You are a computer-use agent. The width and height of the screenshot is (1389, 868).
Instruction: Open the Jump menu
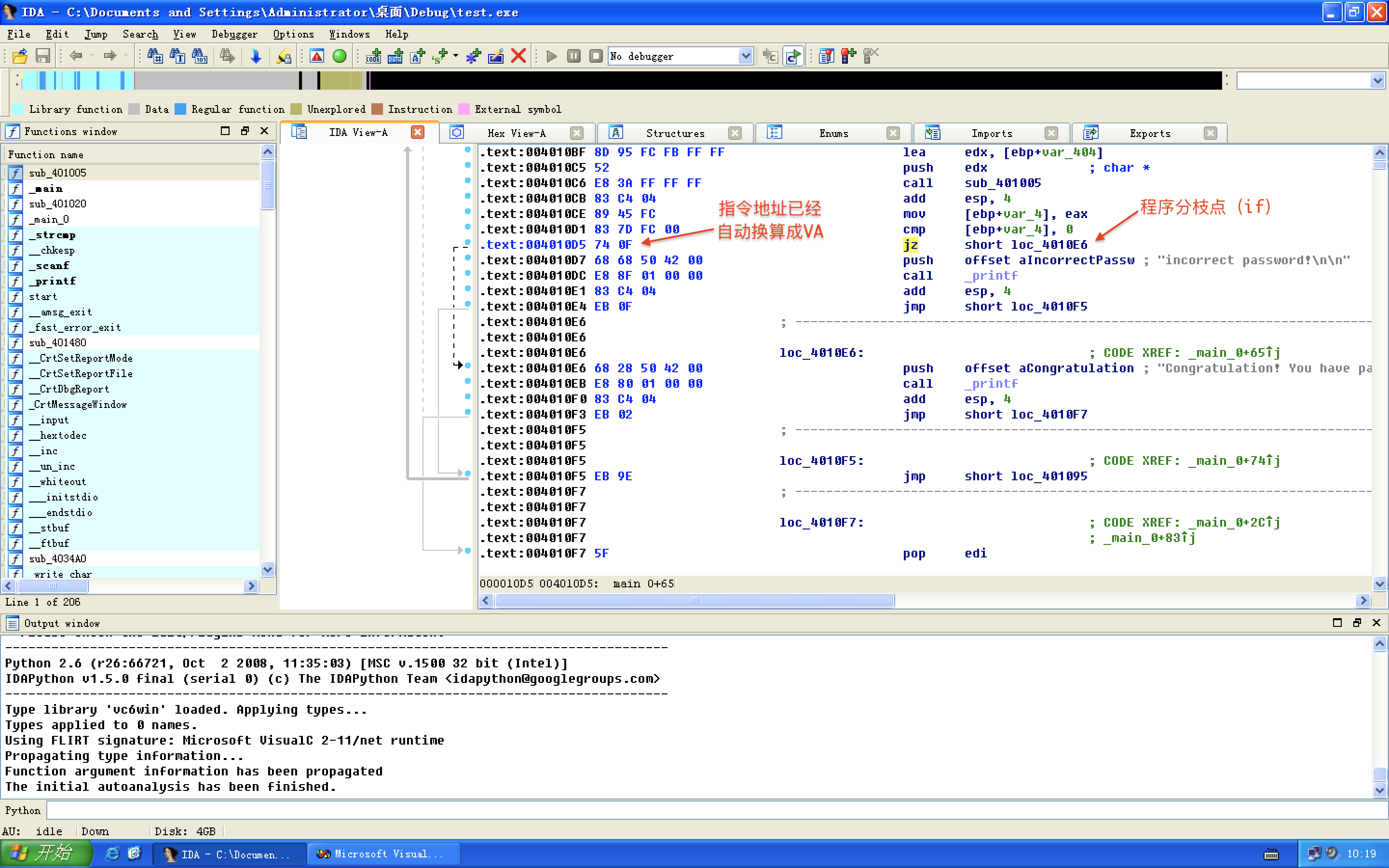[95, 34]
